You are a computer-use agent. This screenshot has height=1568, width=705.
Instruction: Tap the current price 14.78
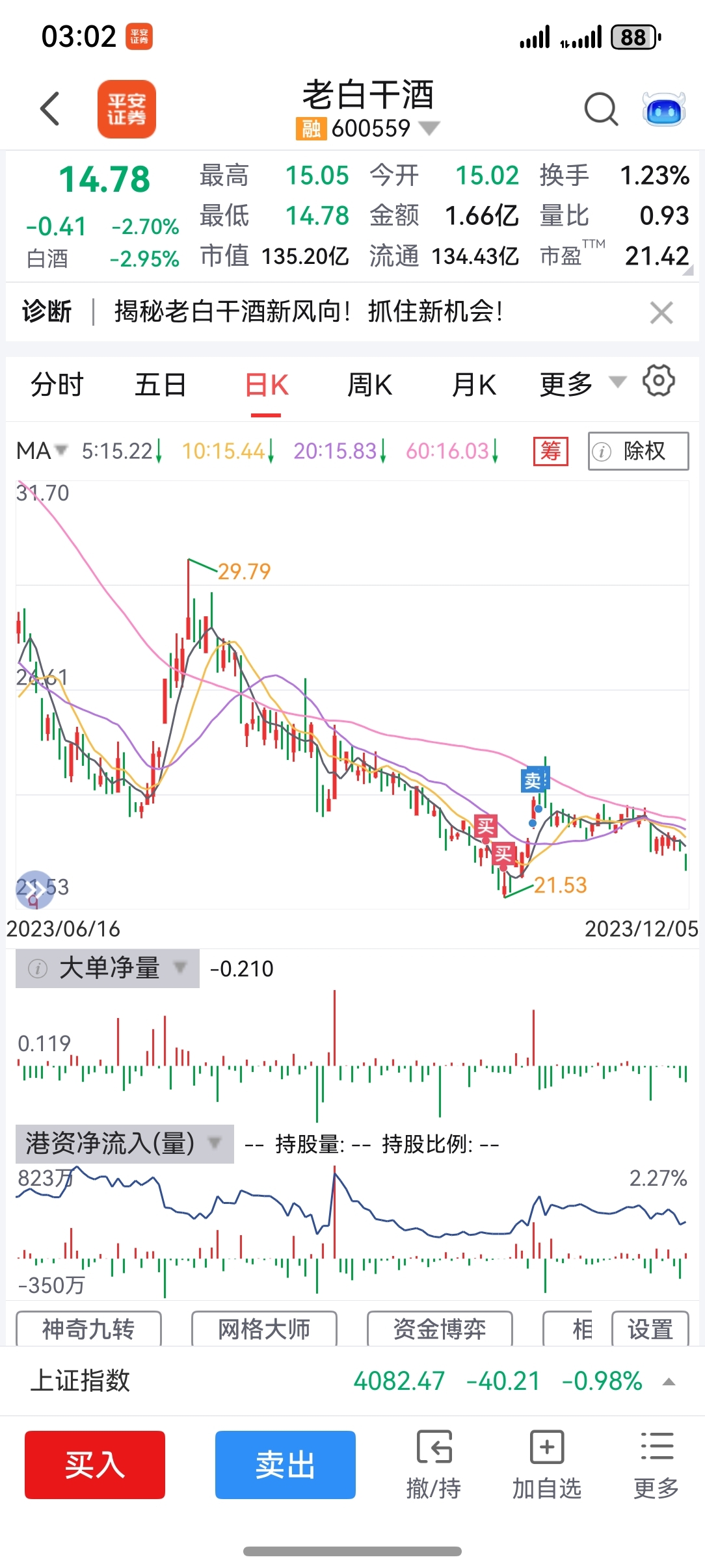(104, 179)
